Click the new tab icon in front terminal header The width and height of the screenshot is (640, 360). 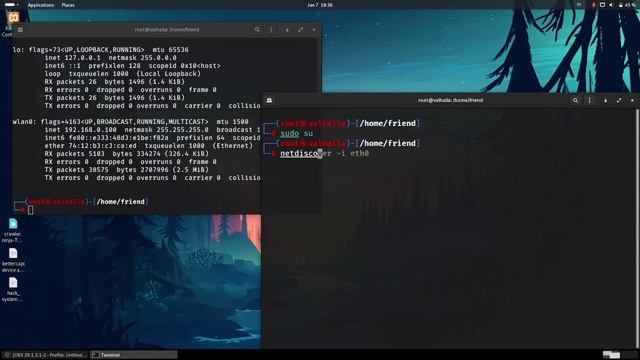(269, 100)
